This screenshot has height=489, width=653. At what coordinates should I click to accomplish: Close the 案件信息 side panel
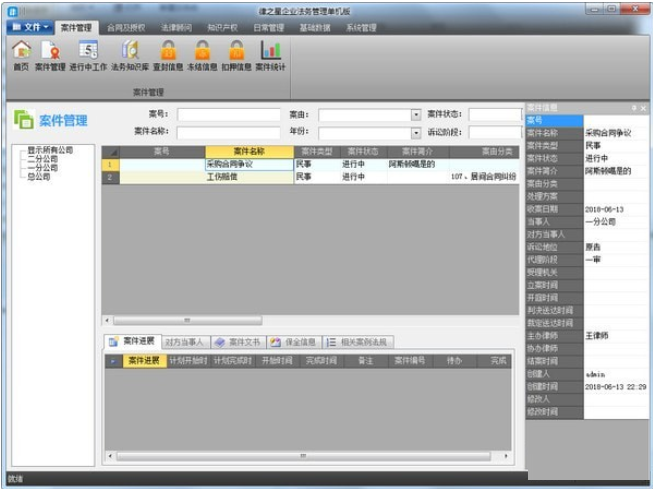click(643, 108)
